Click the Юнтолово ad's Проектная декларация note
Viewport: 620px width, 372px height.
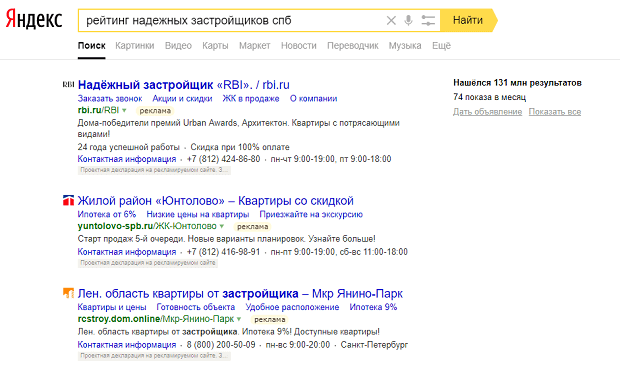tap(147, 263)
